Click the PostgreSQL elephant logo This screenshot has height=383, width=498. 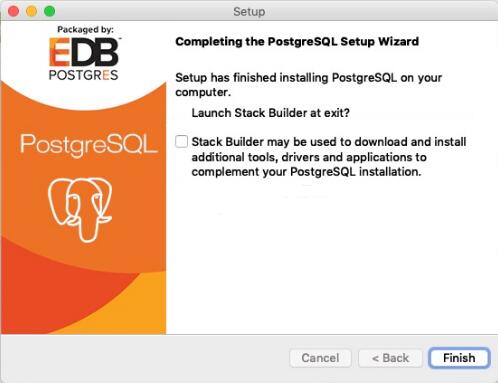pyautogui.click(x=80, y=209)
